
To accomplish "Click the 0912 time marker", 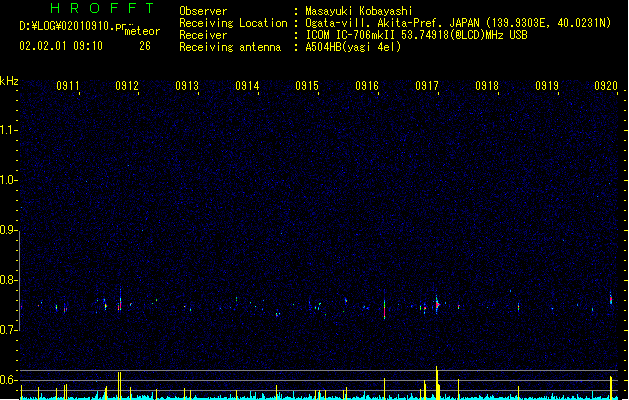I will point(127,86).
